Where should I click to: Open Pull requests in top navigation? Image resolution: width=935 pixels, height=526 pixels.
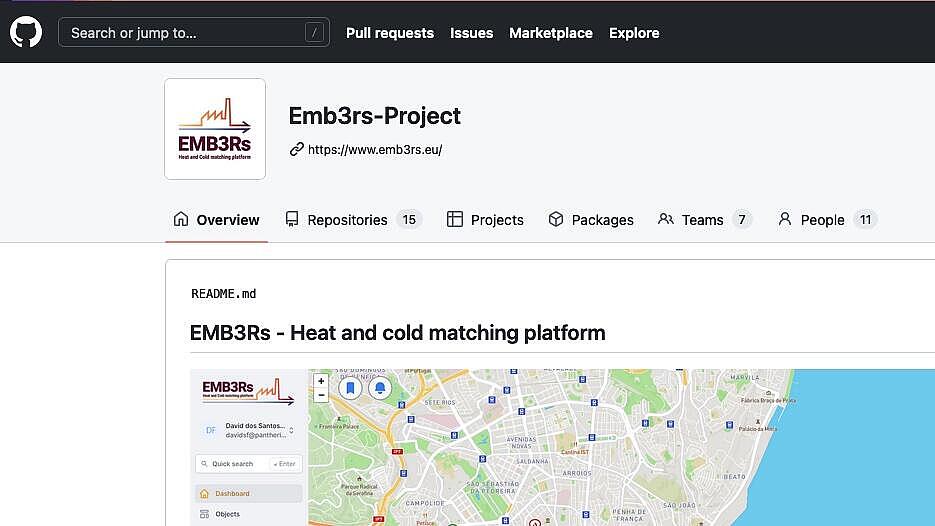[x=390, y=33]
